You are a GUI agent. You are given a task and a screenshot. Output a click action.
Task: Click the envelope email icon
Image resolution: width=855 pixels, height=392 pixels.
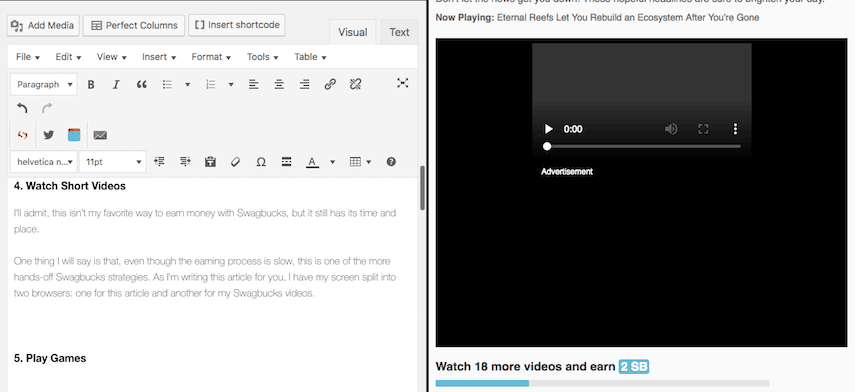[100, 135]
